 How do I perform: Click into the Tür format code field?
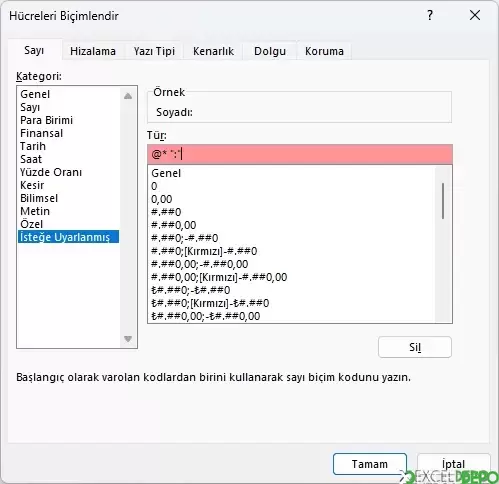pyautogui.click(x=300, y=154)
